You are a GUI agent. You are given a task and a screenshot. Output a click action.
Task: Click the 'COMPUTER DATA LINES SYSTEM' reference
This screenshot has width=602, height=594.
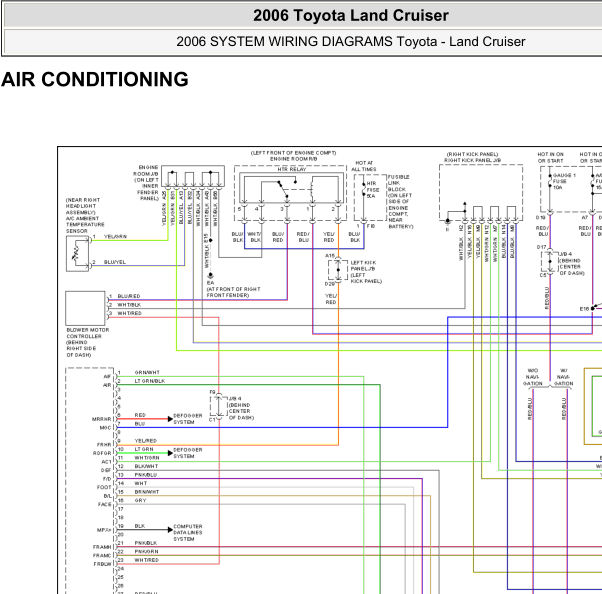pos(188,533)
